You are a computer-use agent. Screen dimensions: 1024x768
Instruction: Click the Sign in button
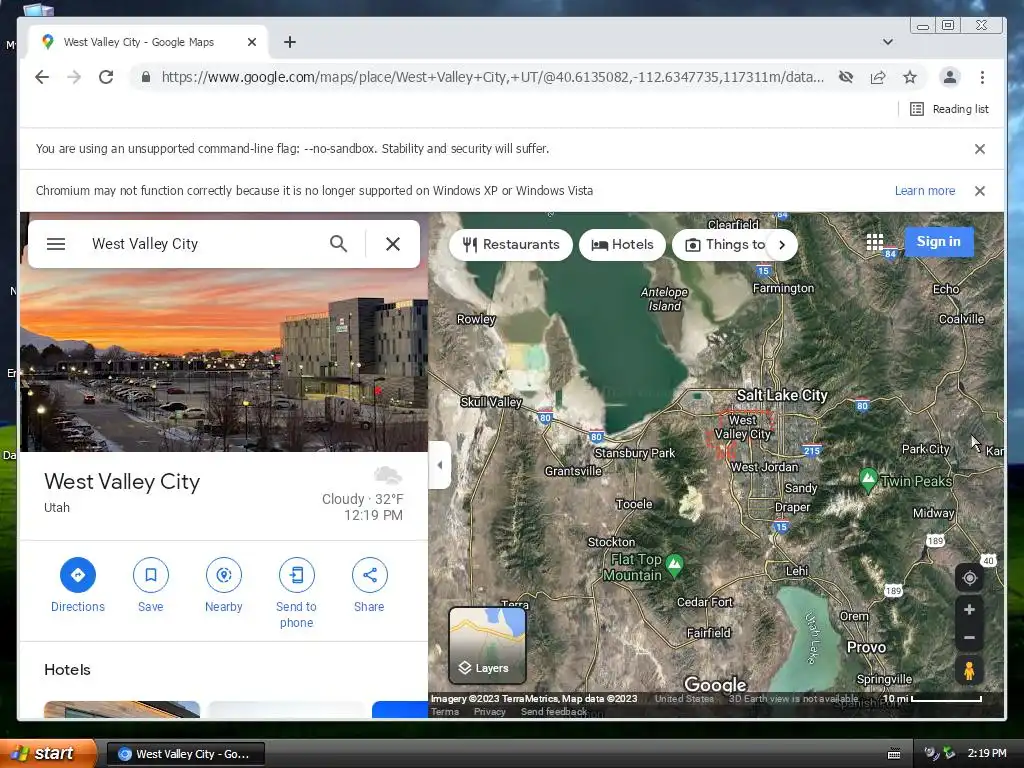938,242
